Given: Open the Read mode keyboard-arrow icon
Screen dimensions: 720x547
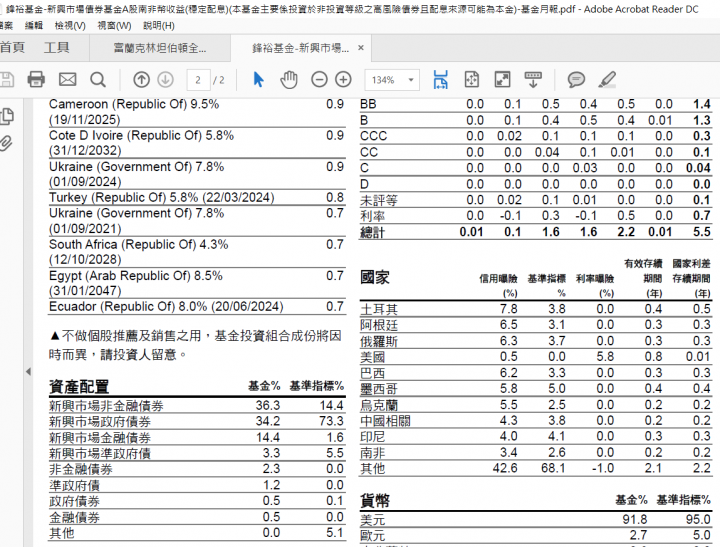Looking at the screenshot, I should pyautogui.click(x=533, y=80).
